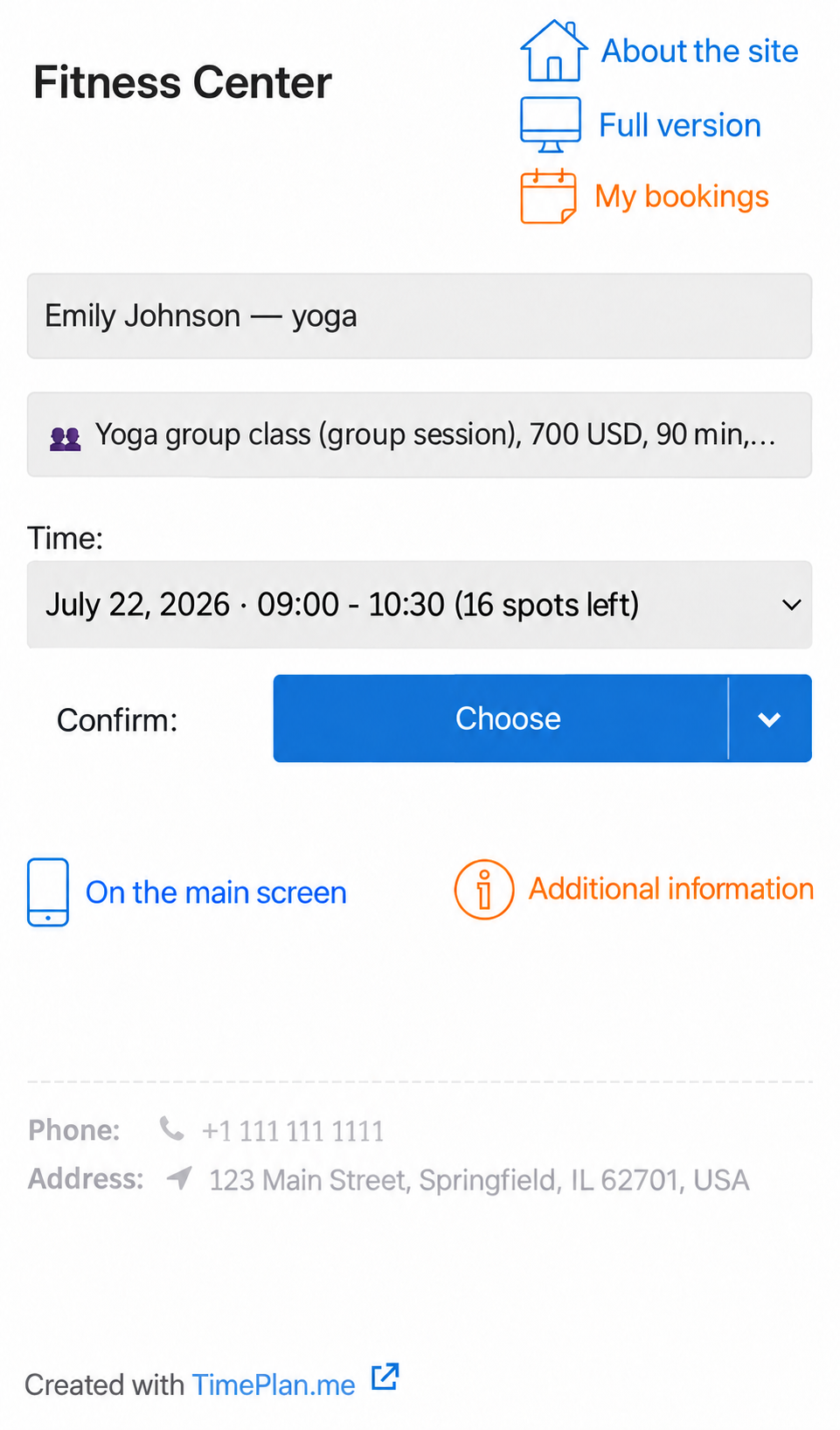840x1430 pixels.
Task: Click the smartphone icon for main screen
Action: (48, 892)
